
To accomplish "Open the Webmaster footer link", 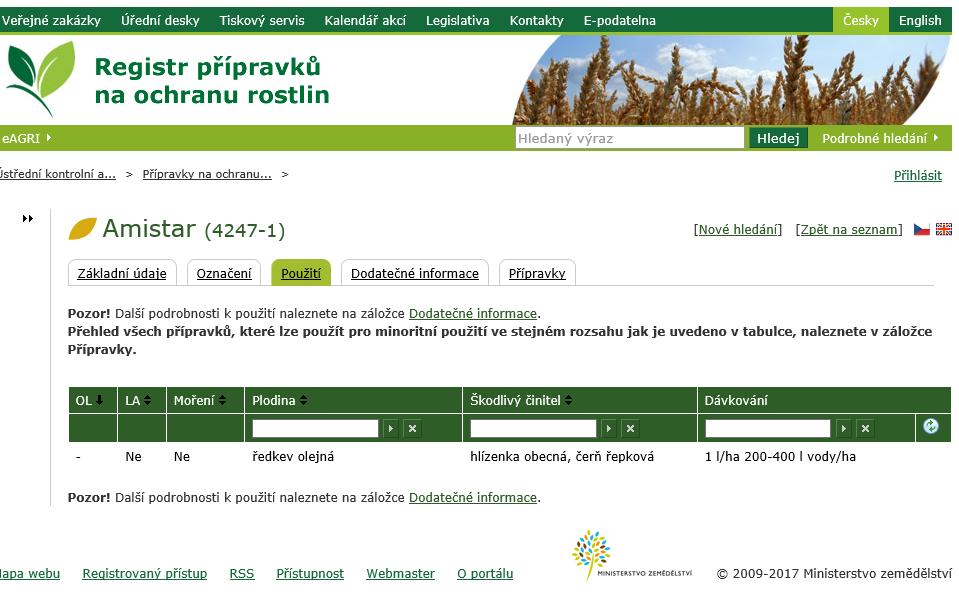I will coord(401,574).
